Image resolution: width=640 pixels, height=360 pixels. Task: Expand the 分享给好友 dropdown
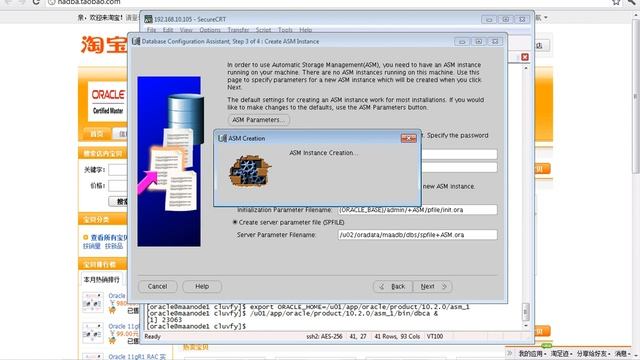click(x=593, y=353)
